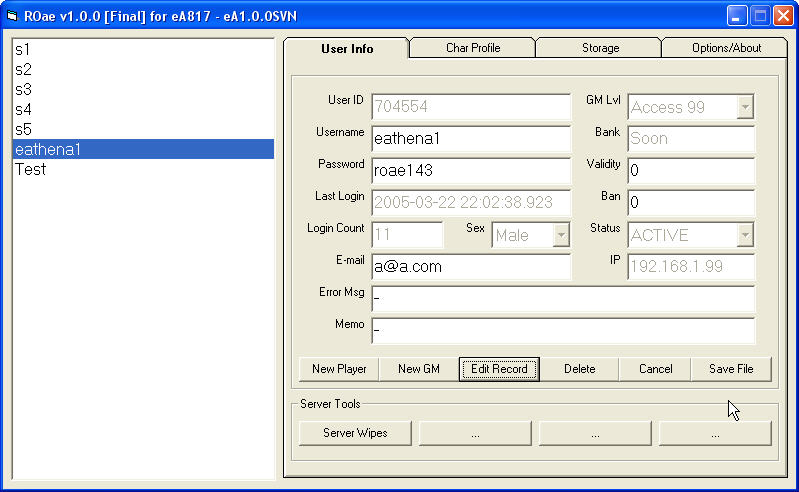Viewport: 799px width, 492px height.
Task: Go to the Options/About tab
Action: [x=725, y=48]
